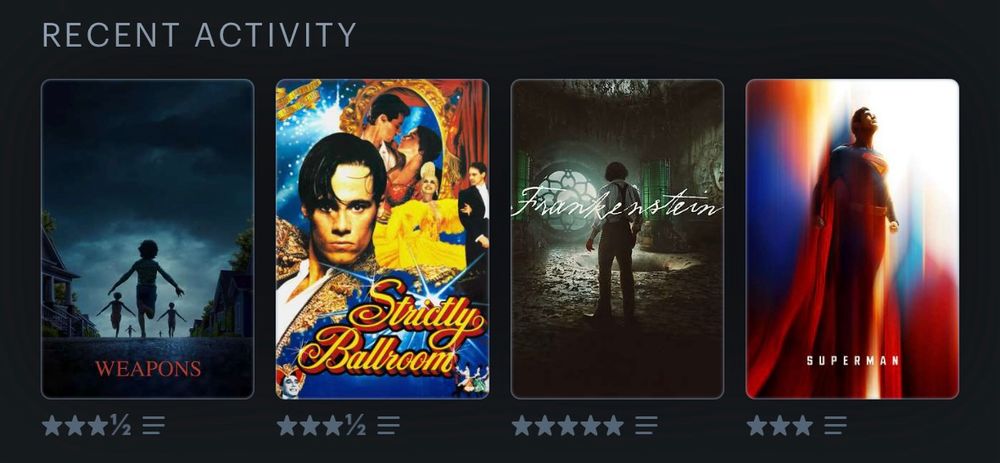The image size is (1000, 463).
Task: Click the half-star symbol under Weapons
Action: coord(121,425)
